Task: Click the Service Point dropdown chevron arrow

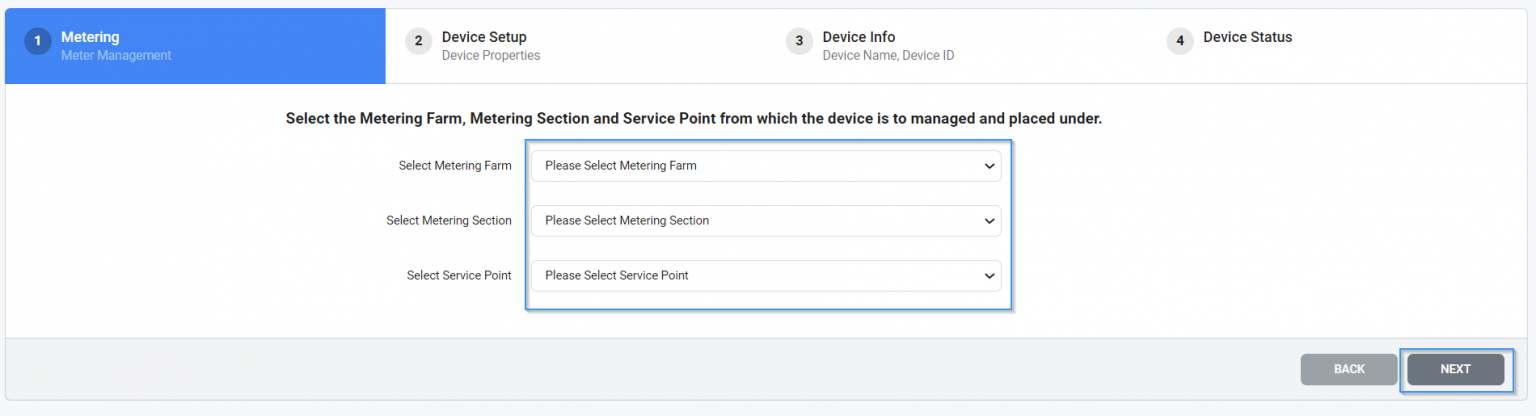Action: [989, 276]
